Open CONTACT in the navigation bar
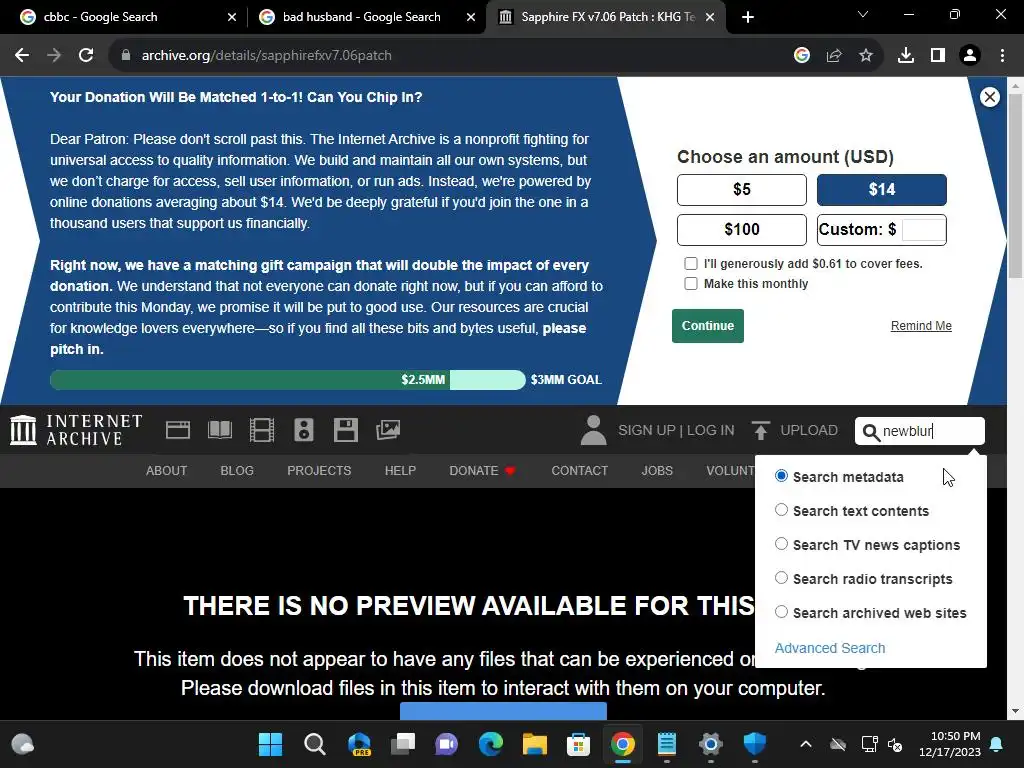The height and width of the screenshot is (768, 1024). (x=579, y=471)
